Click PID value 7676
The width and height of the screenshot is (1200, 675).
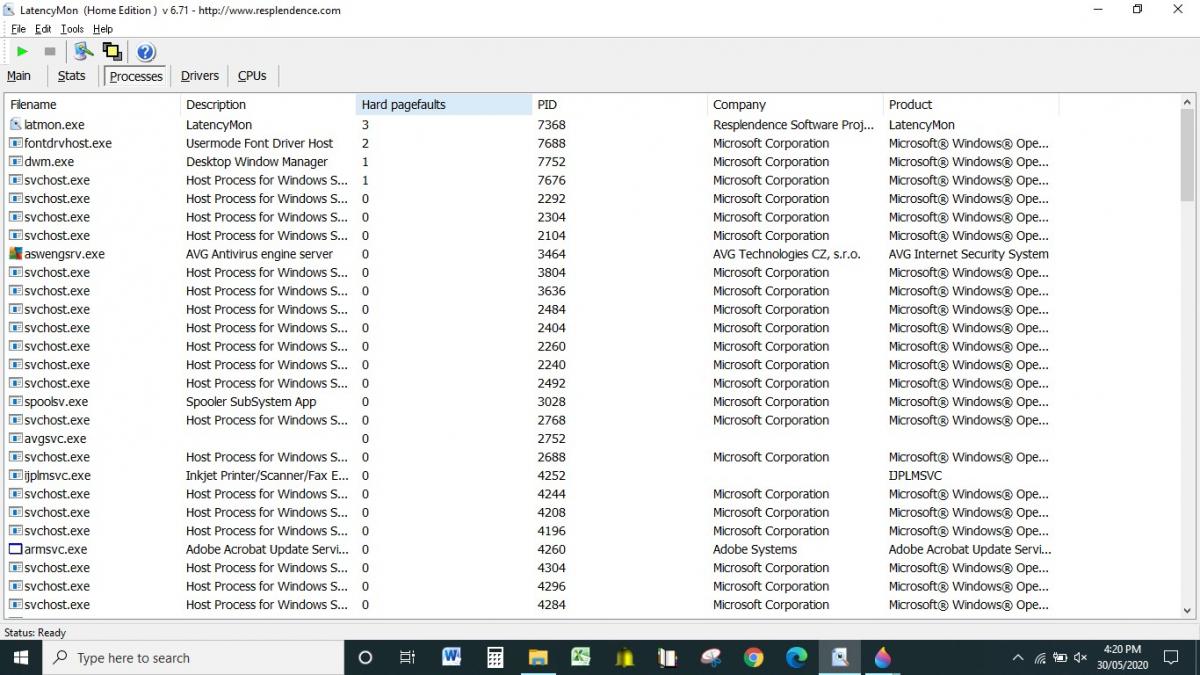[551, 180]
